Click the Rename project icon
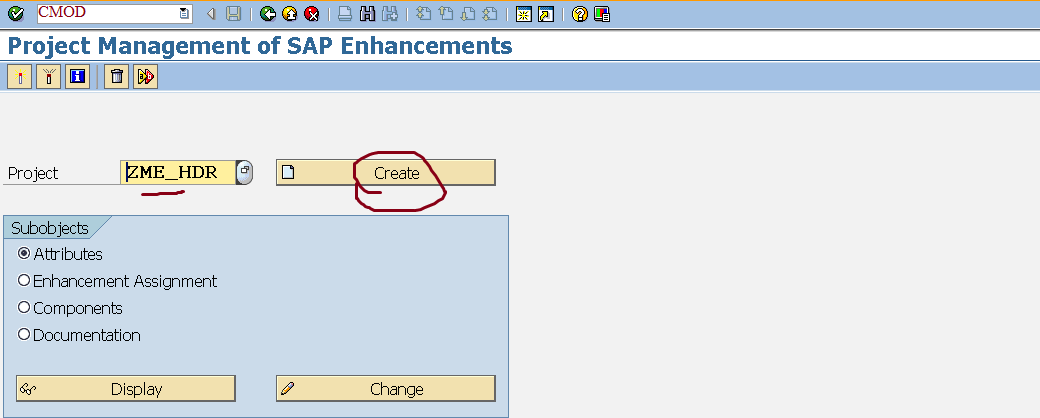This screenshot has width=1040, height=418. click(145, 77)
